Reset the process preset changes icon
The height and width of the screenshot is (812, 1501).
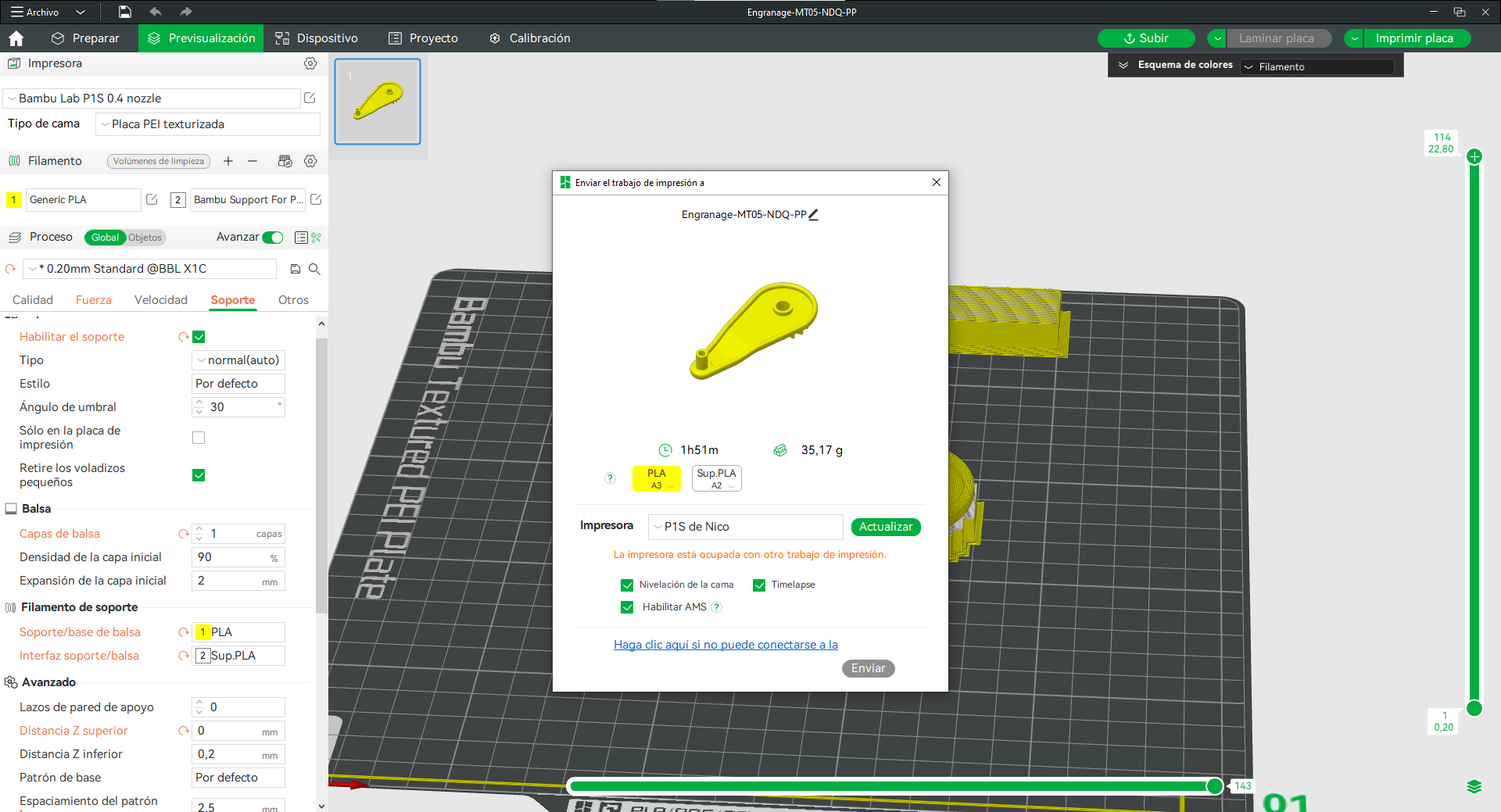click(x=10, y=269)
